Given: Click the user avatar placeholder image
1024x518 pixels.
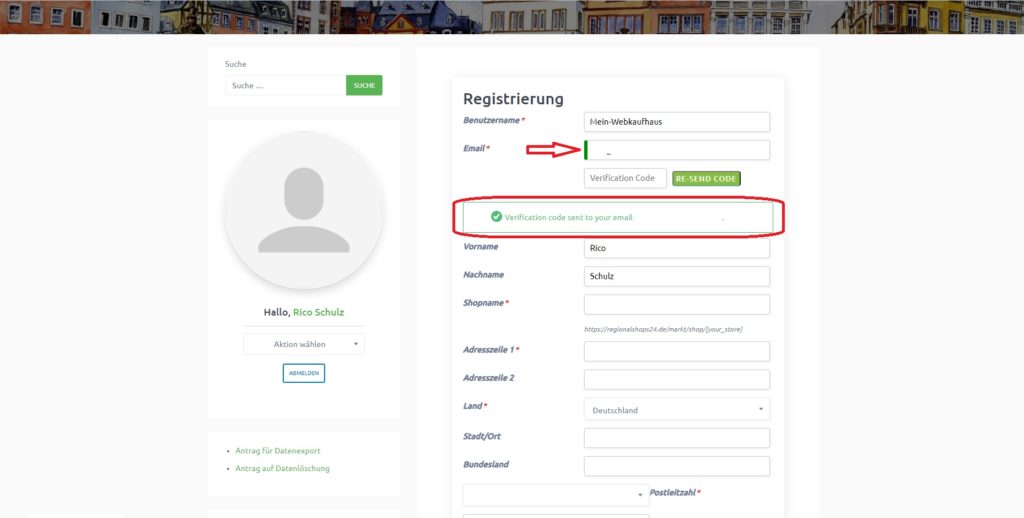Looking at the screenshot, I should click(x=304, y=210).
